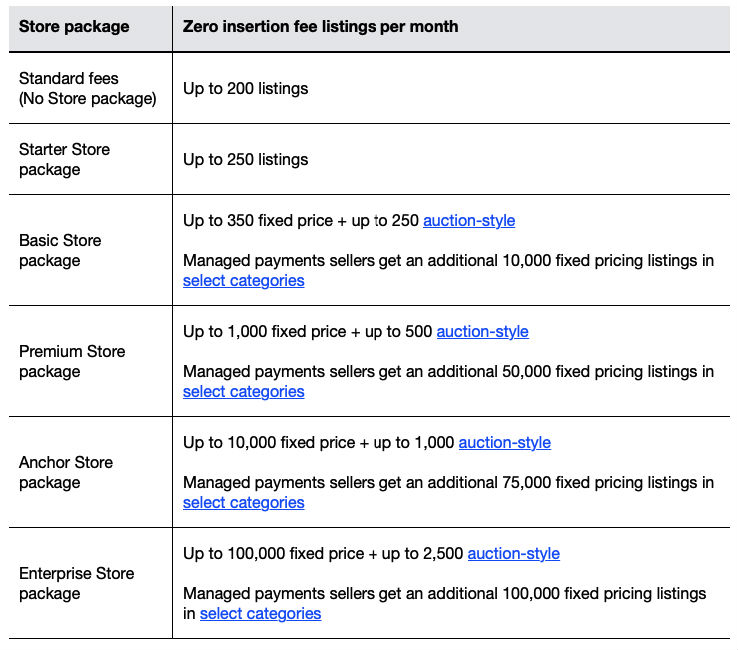Viewport: 738px width, 650px height.
Task: Click the Store package column header
Action: [x=74, y=27]
